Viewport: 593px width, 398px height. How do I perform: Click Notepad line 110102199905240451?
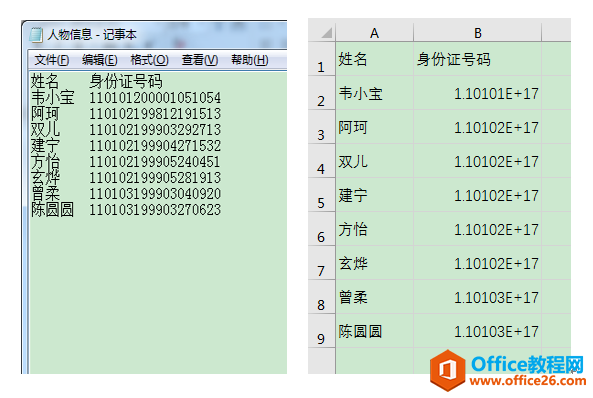tap(155, 162)
